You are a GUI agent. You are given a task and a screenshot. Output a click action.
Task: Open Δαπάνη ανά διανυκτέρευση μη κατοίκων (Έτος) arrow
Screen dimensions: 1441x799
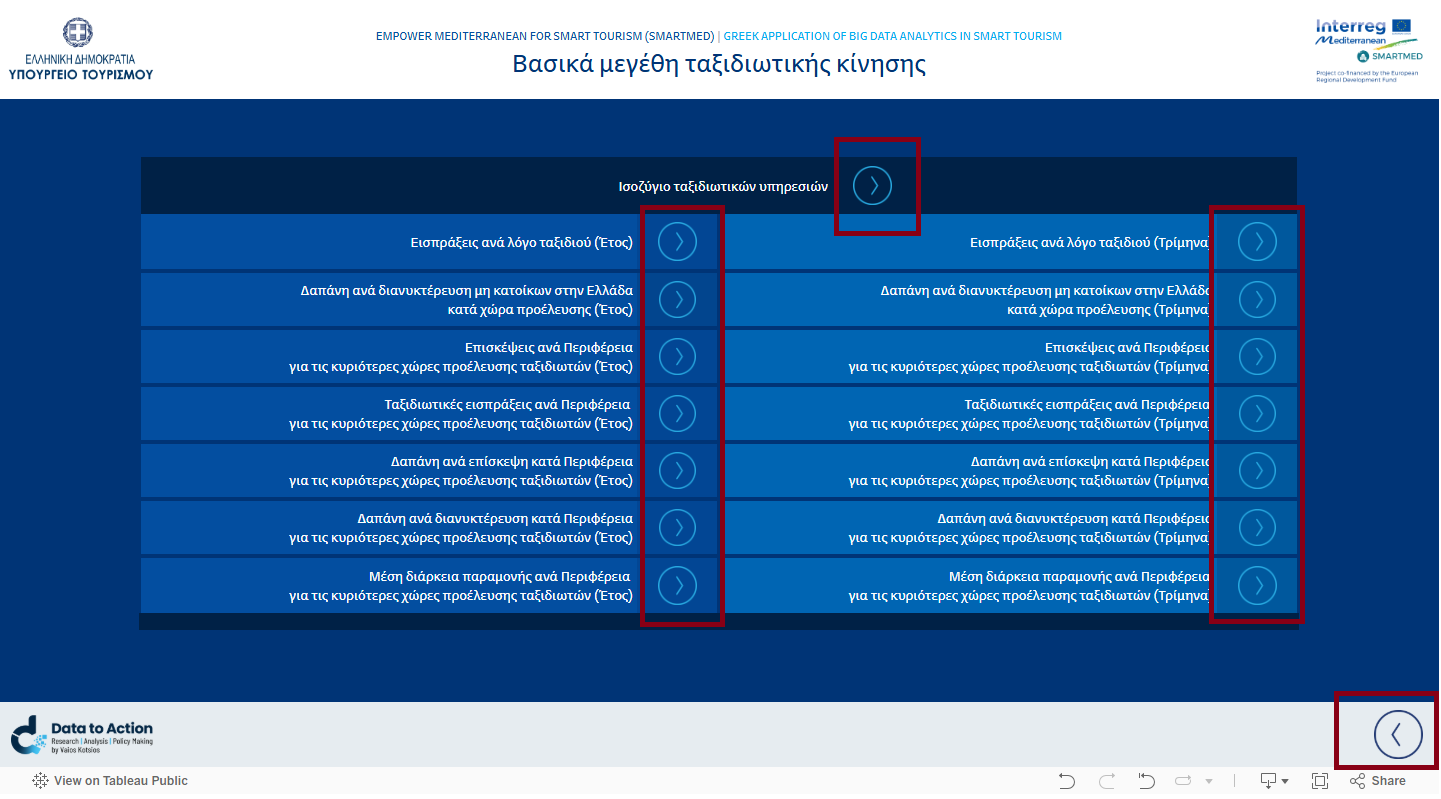[678, 299]
